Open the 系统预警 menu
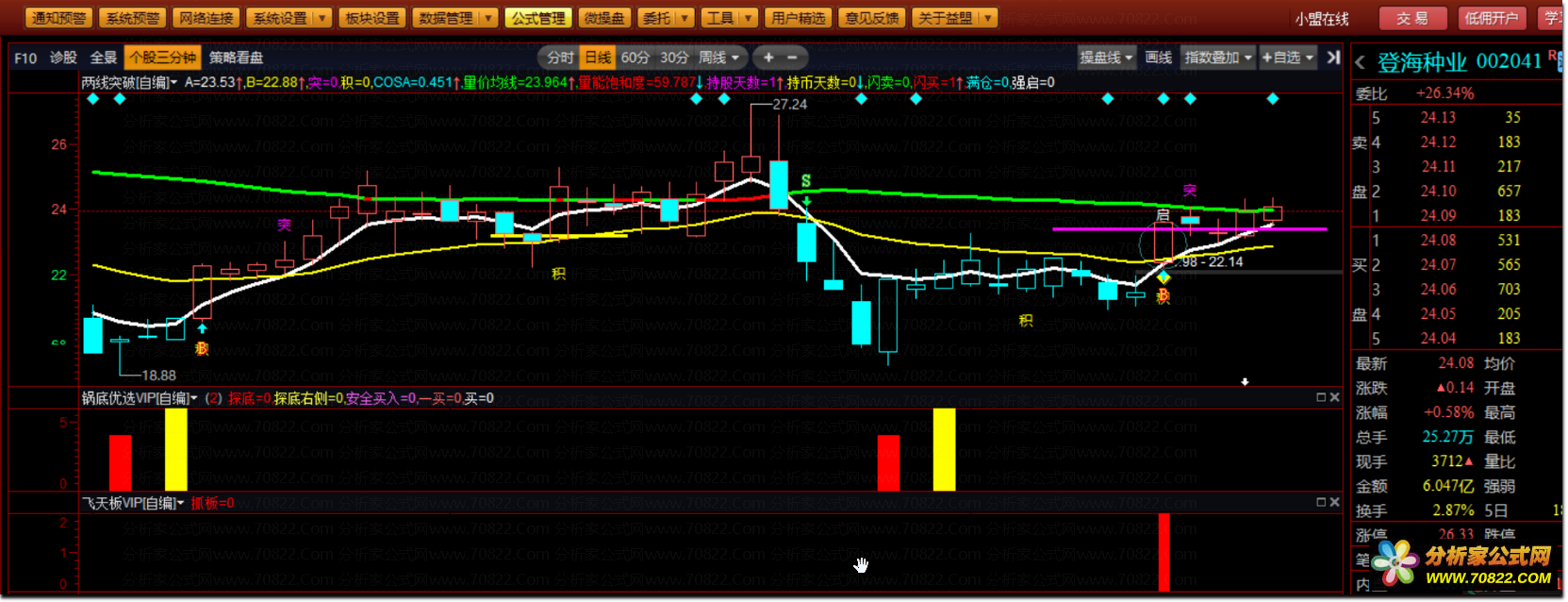The height and width of the screenshot is (602, 1568). tap(132, 18)
